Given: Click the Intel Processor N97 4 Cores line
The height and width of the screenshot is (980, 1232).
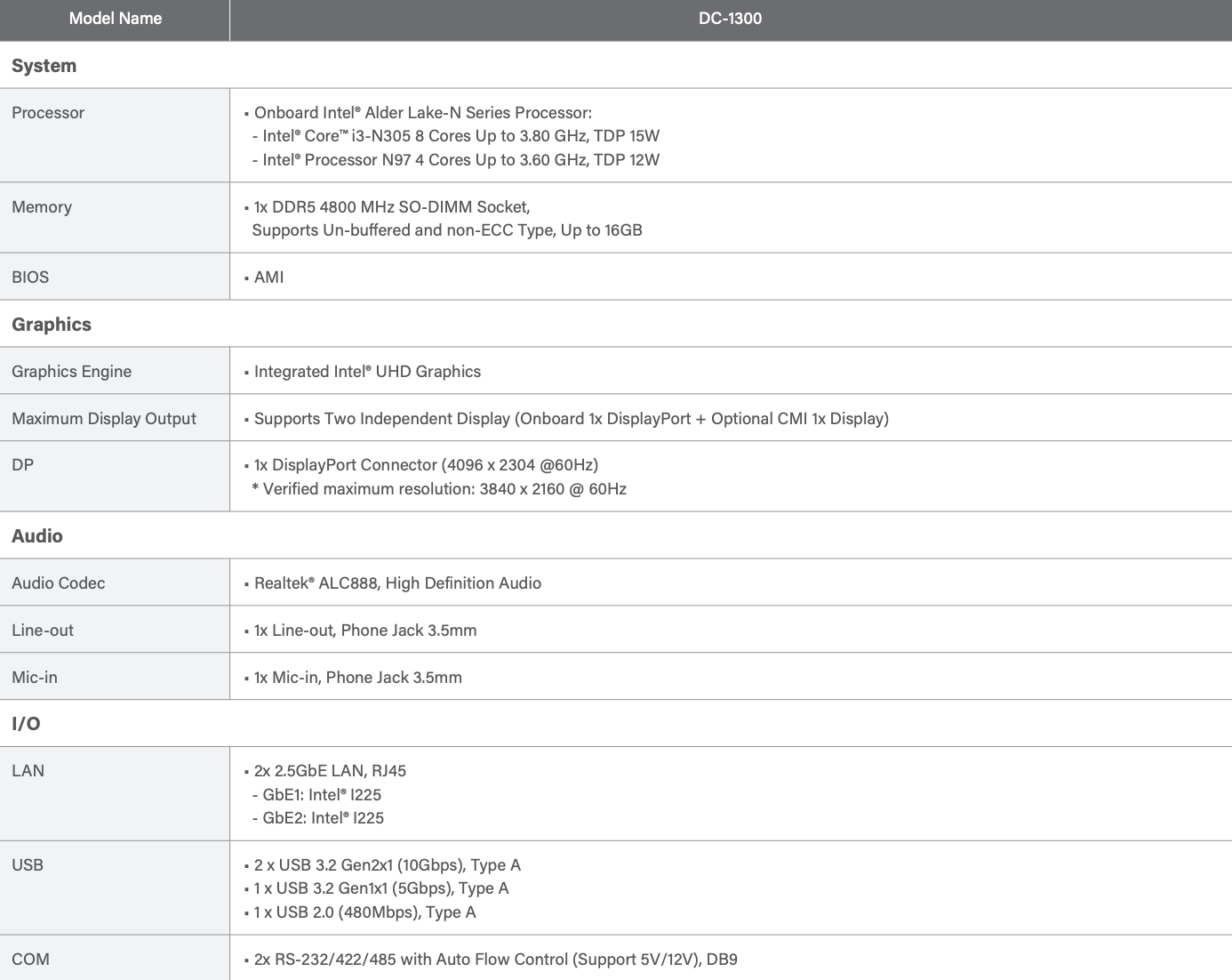Looking at the screenshot, I should pyautogui.click(x=455, y=160).
